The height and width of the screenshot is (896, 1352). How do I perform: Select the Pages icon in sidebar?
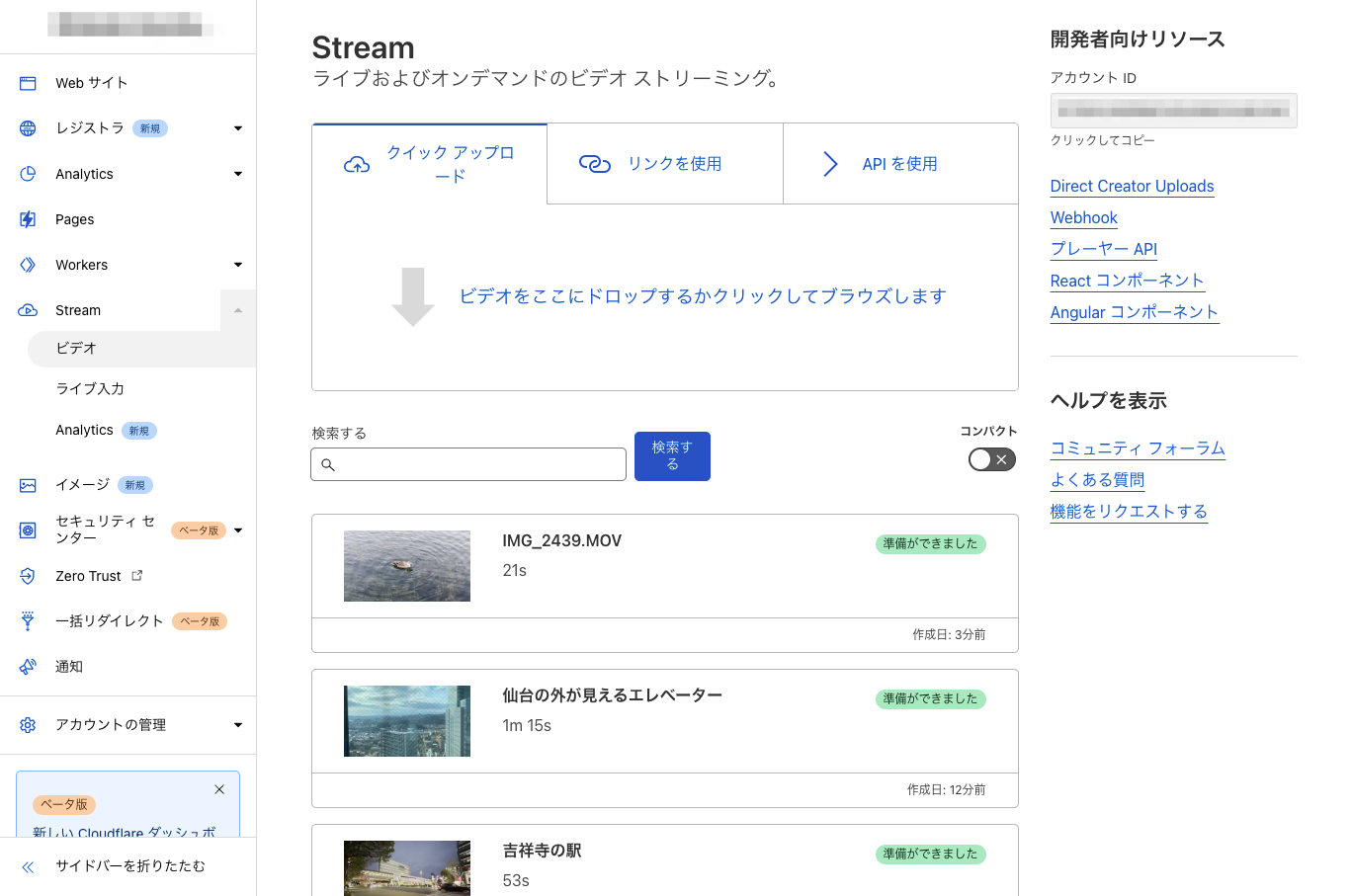[28, 218]
